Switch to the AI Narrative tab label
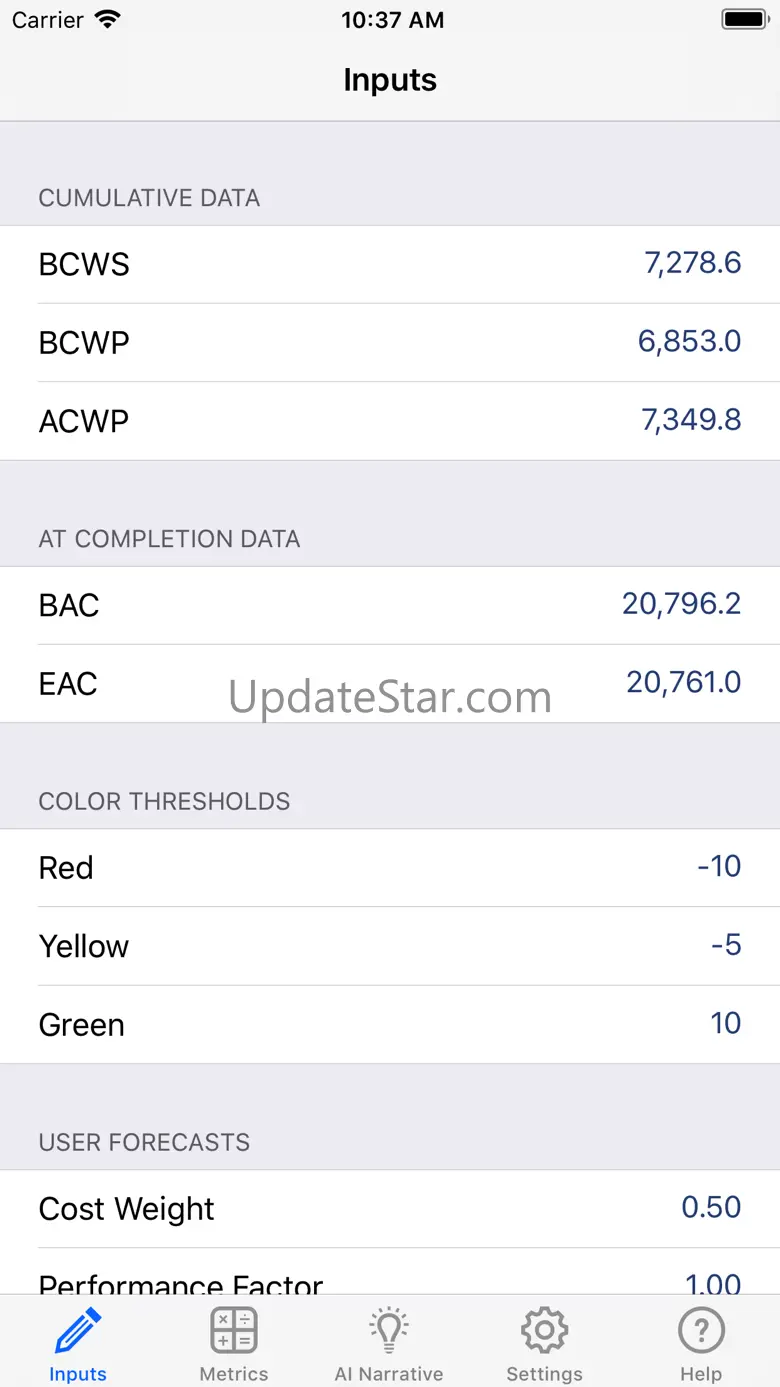 (389, 1374)
